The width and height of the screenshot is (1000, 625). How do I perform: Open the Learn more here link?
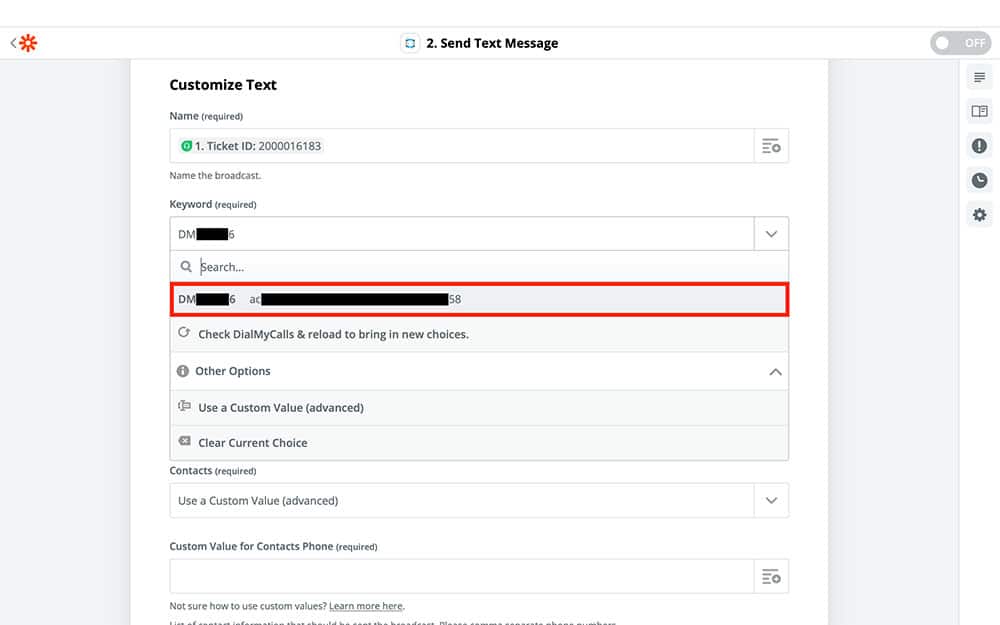366,606
